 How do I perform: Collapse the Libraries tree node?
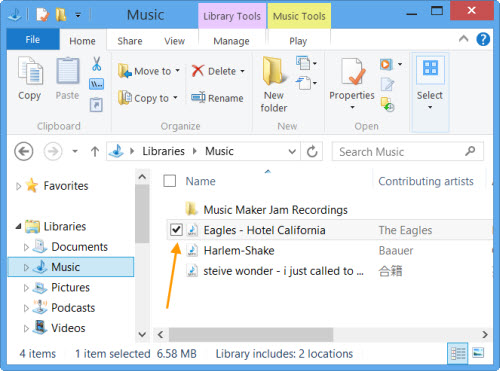[18, 227]
